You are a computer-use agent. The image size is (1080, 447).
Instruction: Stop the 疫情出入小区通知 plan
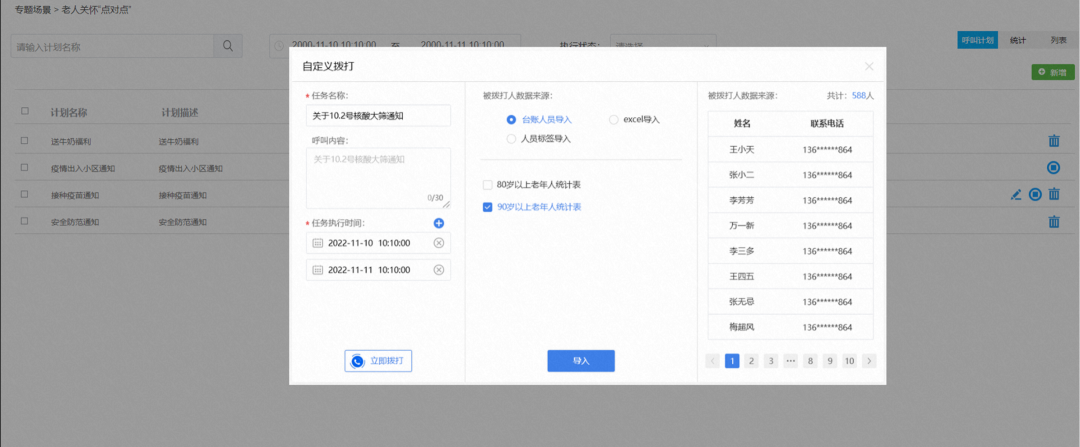point(1053,167)
